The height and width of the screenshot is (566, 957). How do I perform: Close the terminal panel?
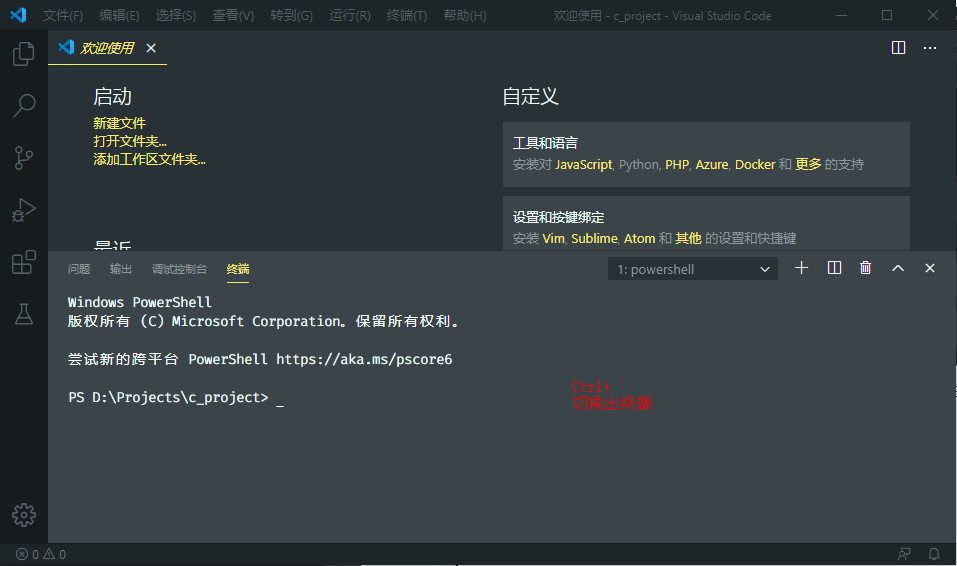pyautogui.click(x=930, y=268)
